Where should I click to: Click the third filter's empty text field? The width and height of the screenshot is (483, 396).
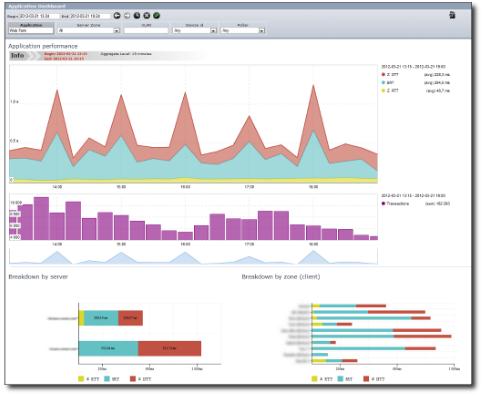click(x=146, y=30)
